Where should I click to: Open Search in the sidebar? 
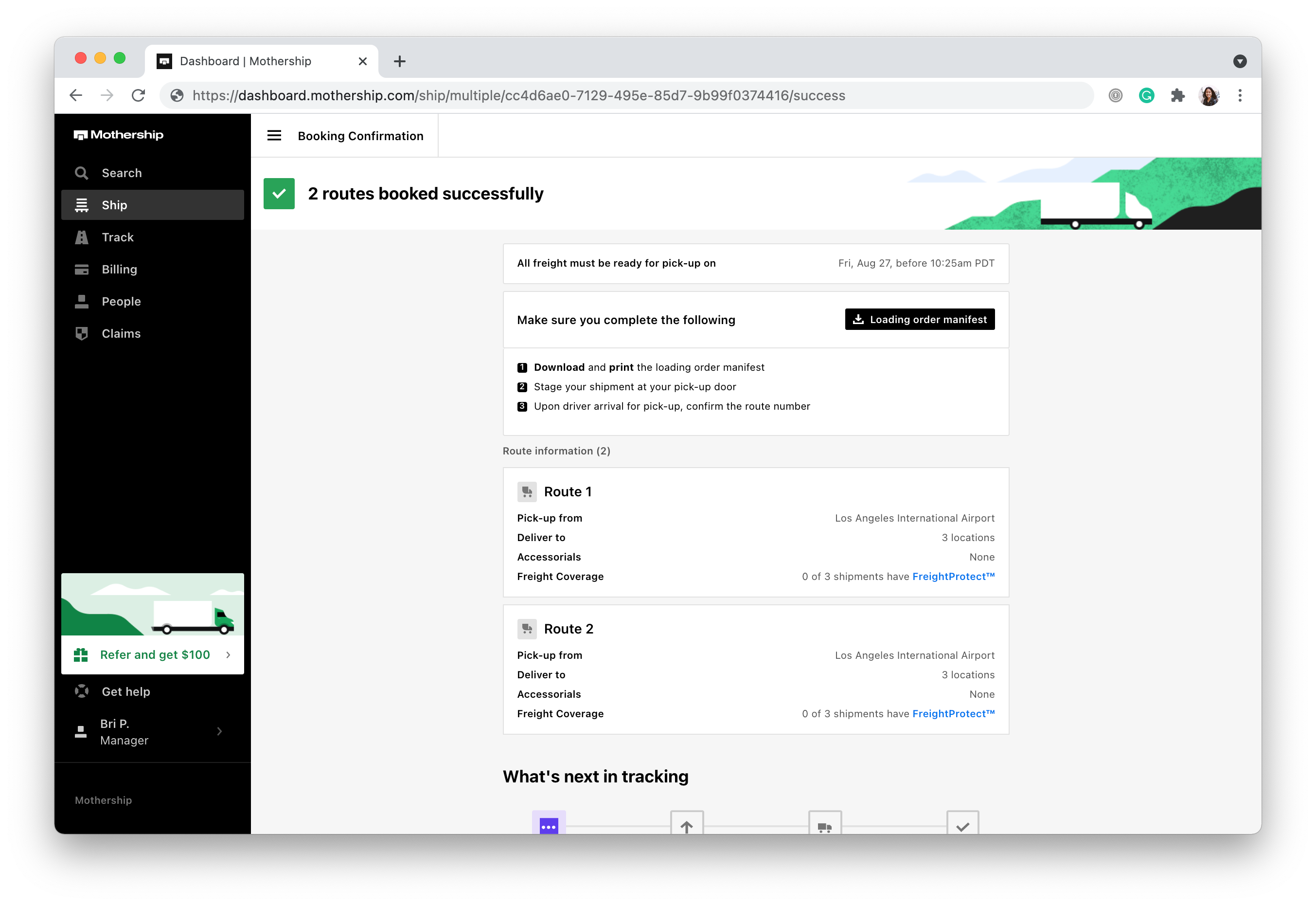click(x=152, y=173)
